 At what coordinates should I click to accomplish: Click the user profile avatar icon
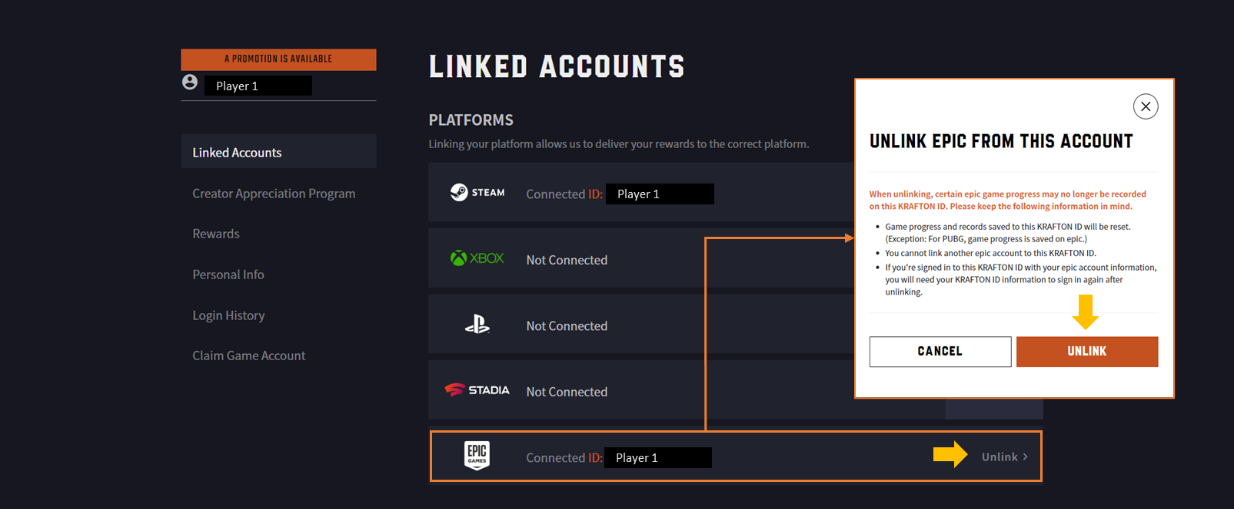(x=190, y=83)
